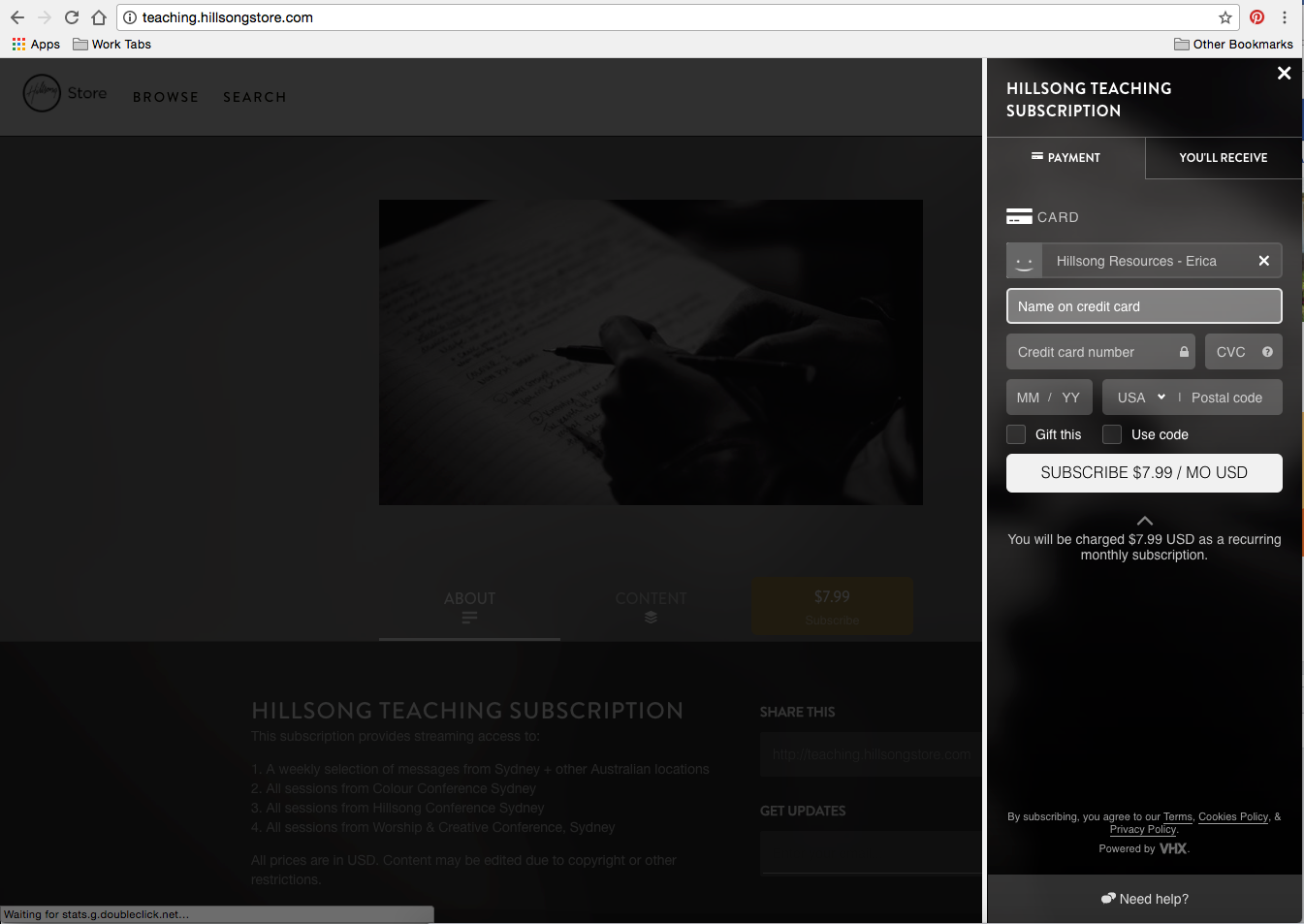
Task: Click the Need help? bar
Action: (x=1144, y=899)
